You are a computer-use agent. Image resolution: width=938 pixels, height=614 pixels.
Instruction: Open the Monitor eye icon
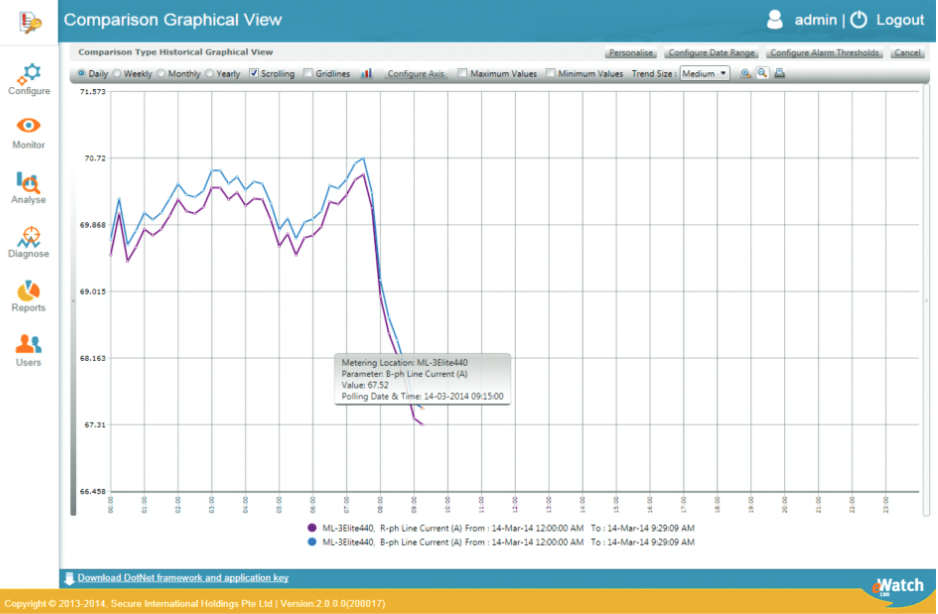coord(29,132)
